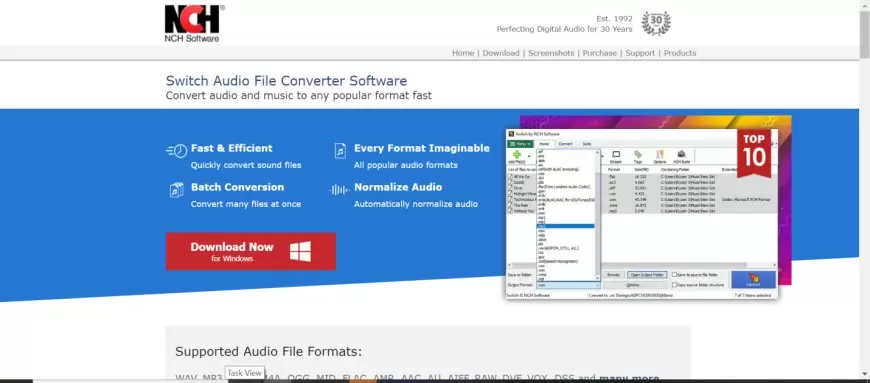
Task: Switch to the Convert tab
Action: [x=566, y=144]
